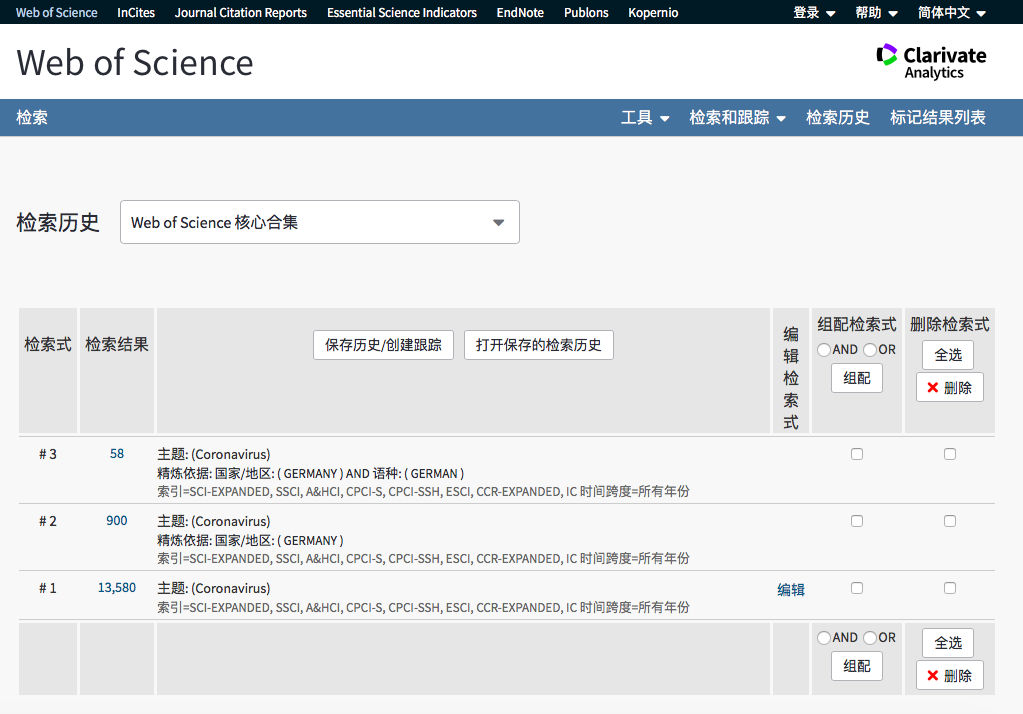The height and width of the screenshot is (714, 1023).
Task: Check the delete checkbox for set #3
Action: (950, 454)
